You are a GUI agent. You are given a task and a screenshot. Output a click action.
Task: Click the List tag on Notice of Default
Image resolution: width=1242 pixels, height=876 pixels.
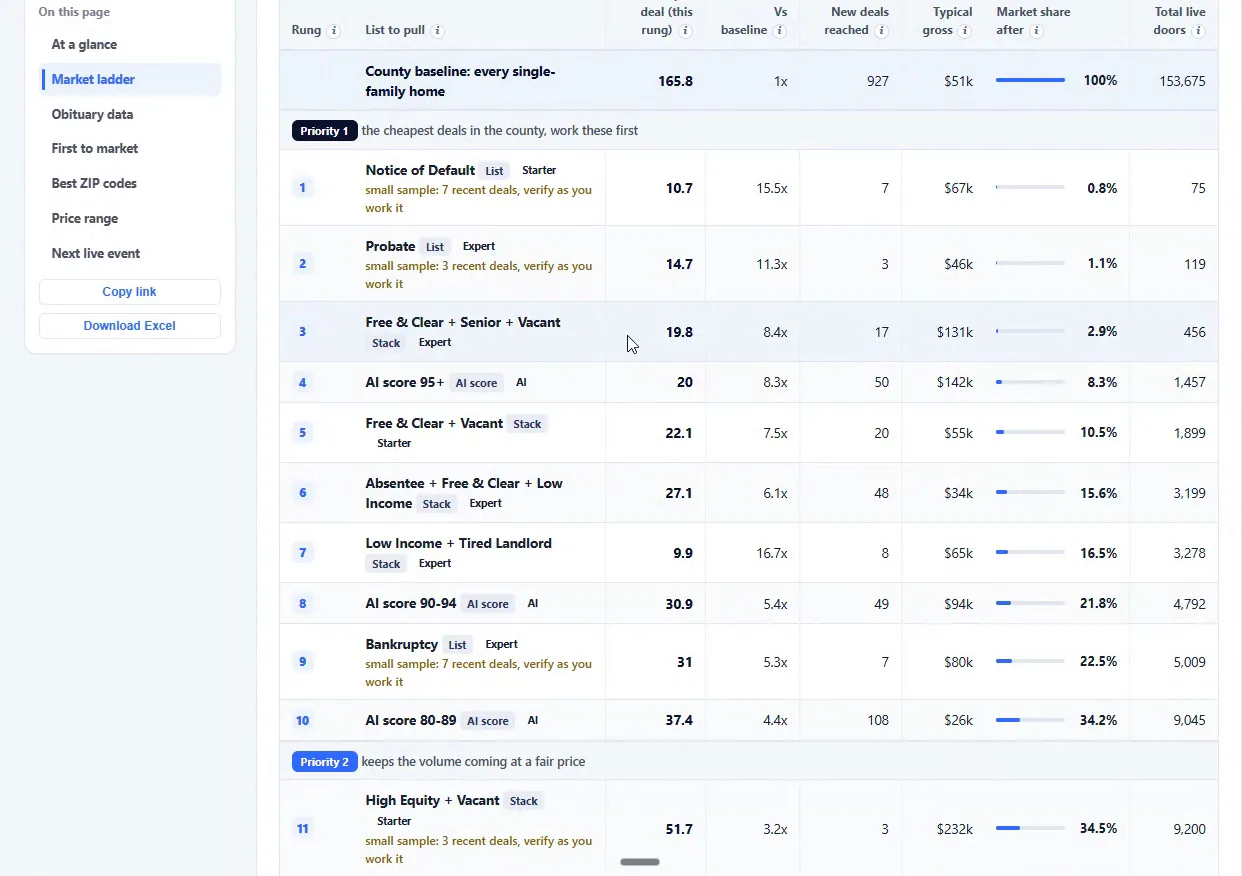[494, 171]
